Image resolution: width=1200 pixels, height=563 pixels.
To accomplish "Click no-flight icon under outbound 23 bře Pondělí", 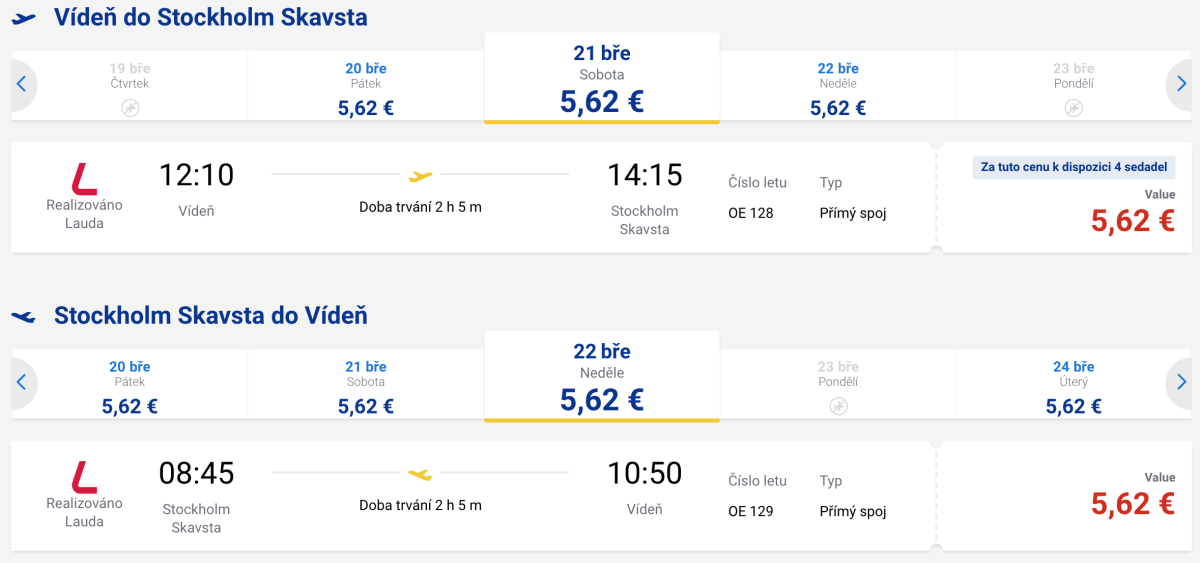I will click(1074, 107).
